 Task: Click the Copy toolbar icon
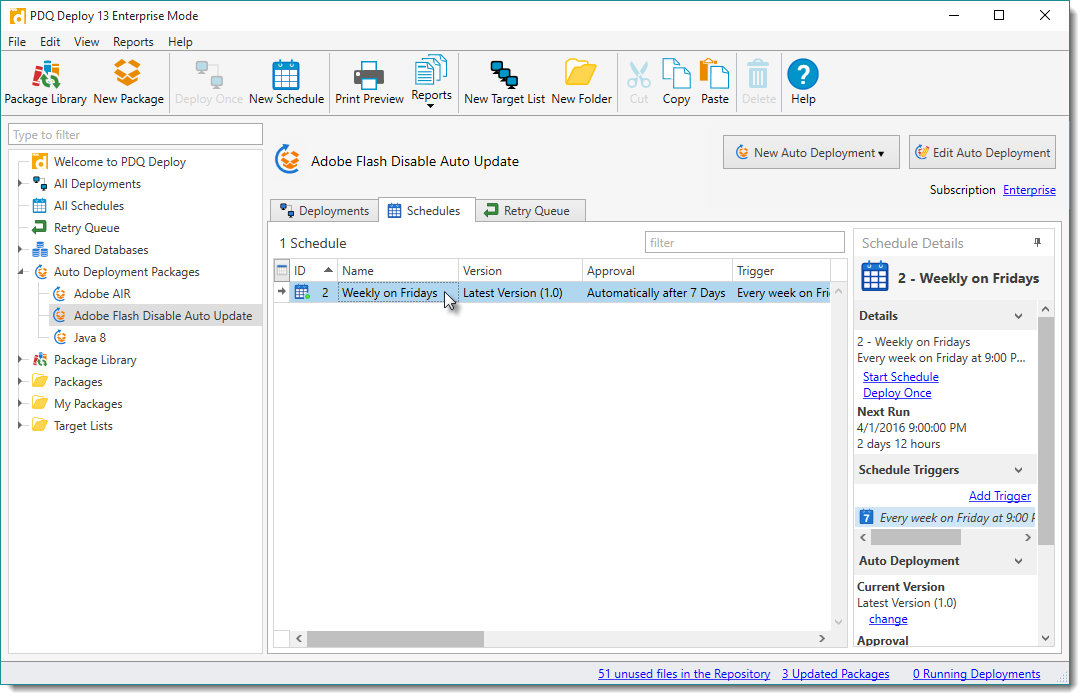pyautogui.click(x=676, y=82)
